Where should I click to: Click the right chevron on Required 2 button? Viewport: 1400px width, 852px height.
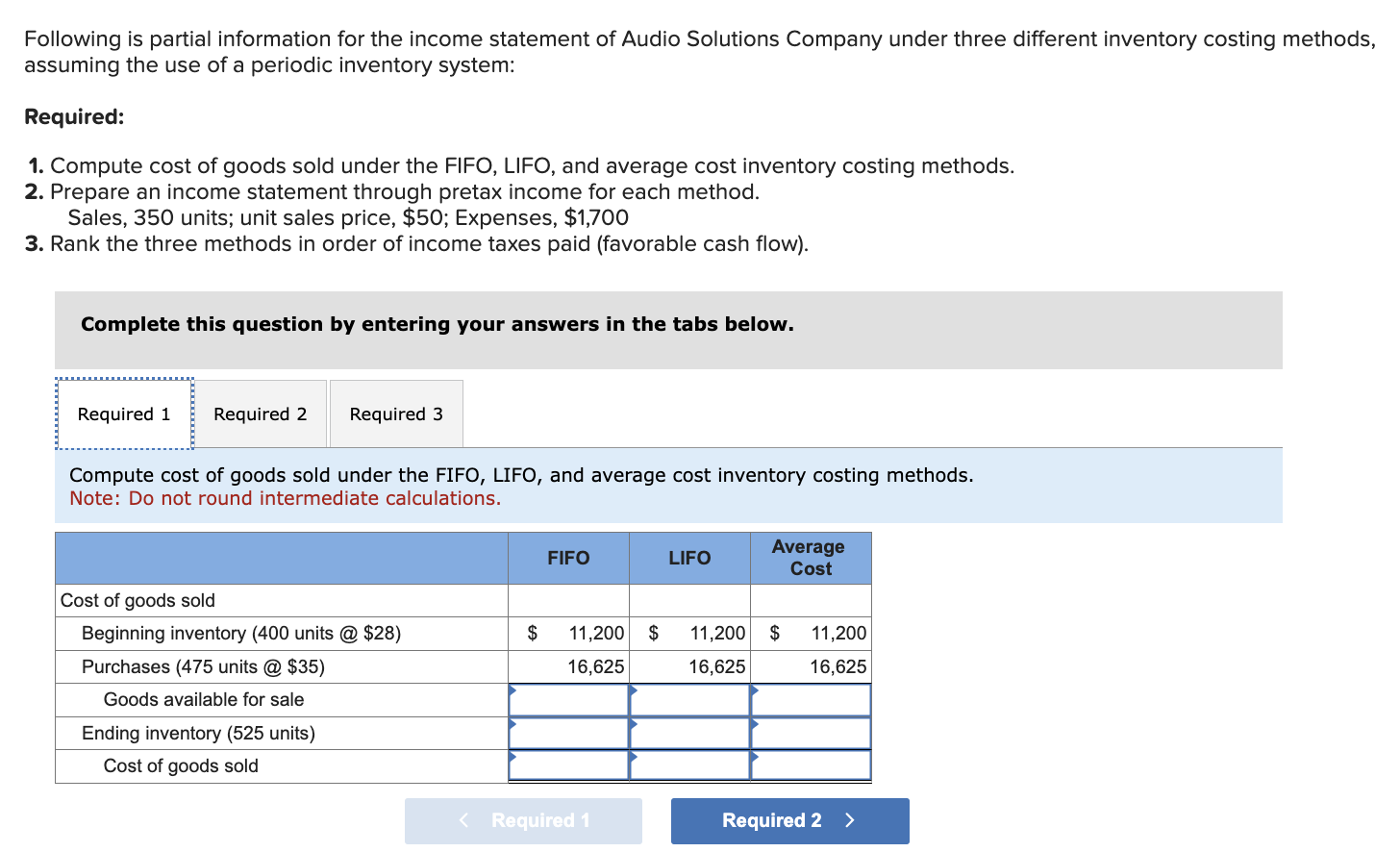[850, 820]
